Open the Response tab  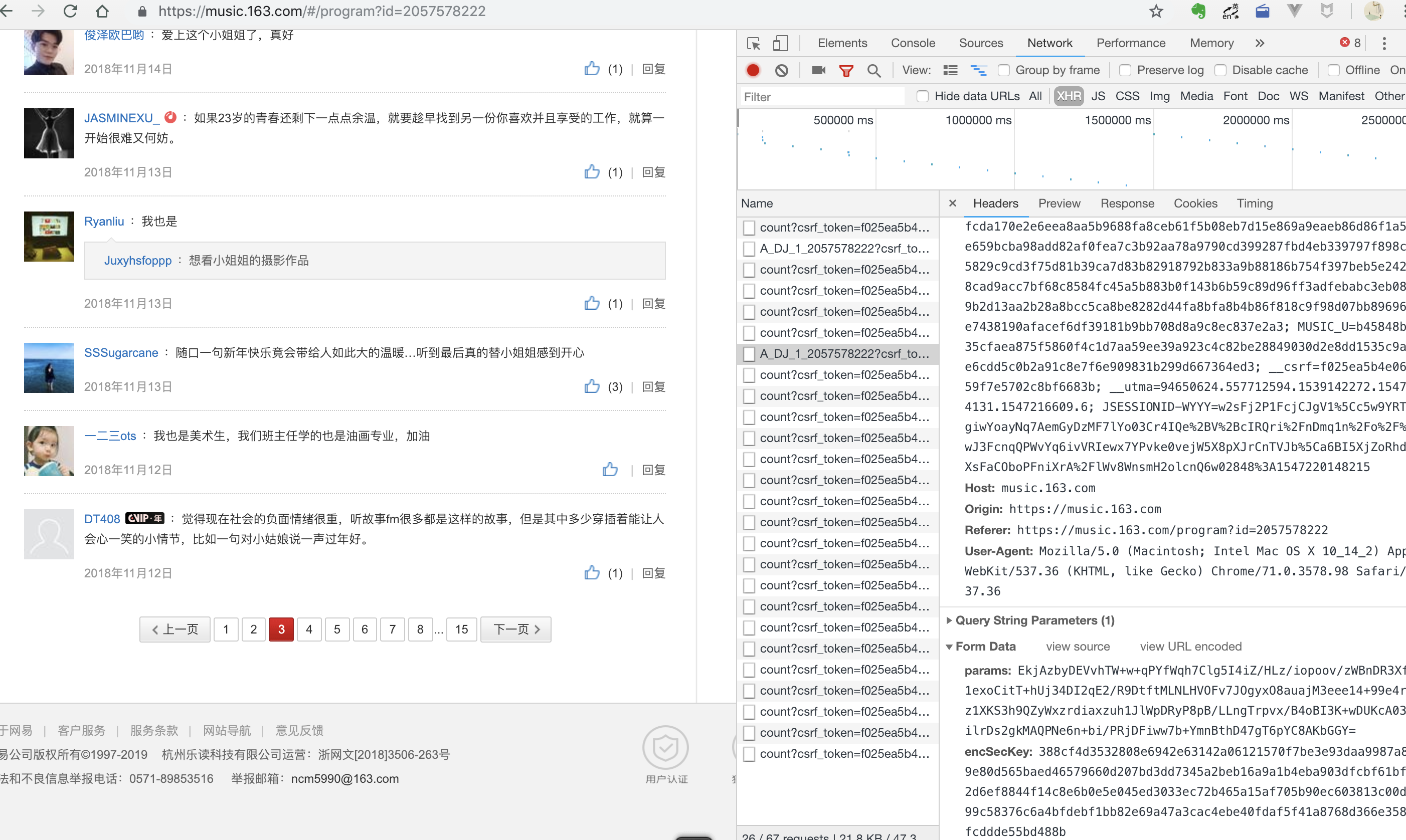pos(1127,203)
